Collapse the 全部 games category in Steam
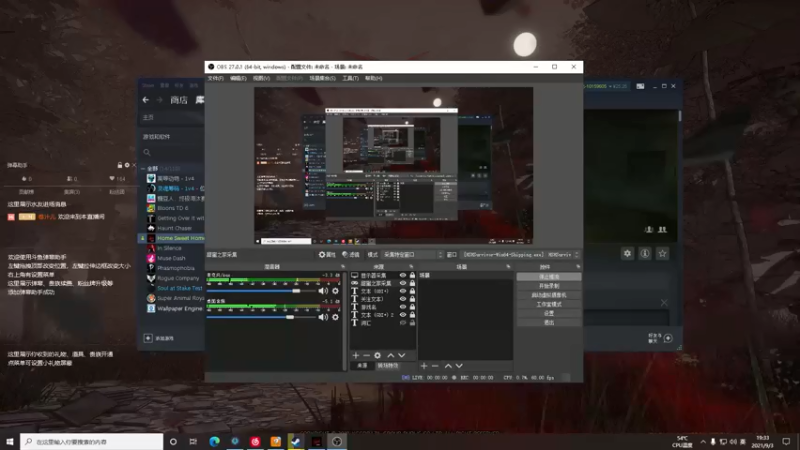 tap(143, 168)
